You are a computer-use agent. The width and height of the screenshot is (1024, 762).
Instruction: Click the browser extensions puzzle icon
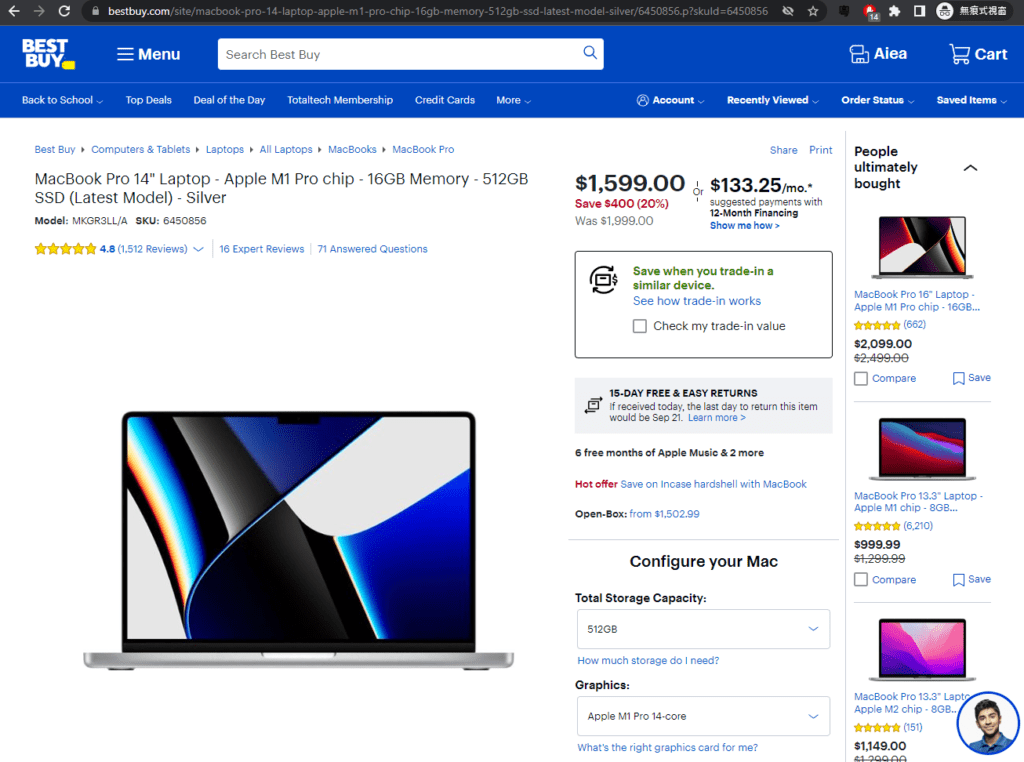pos(893,11)
